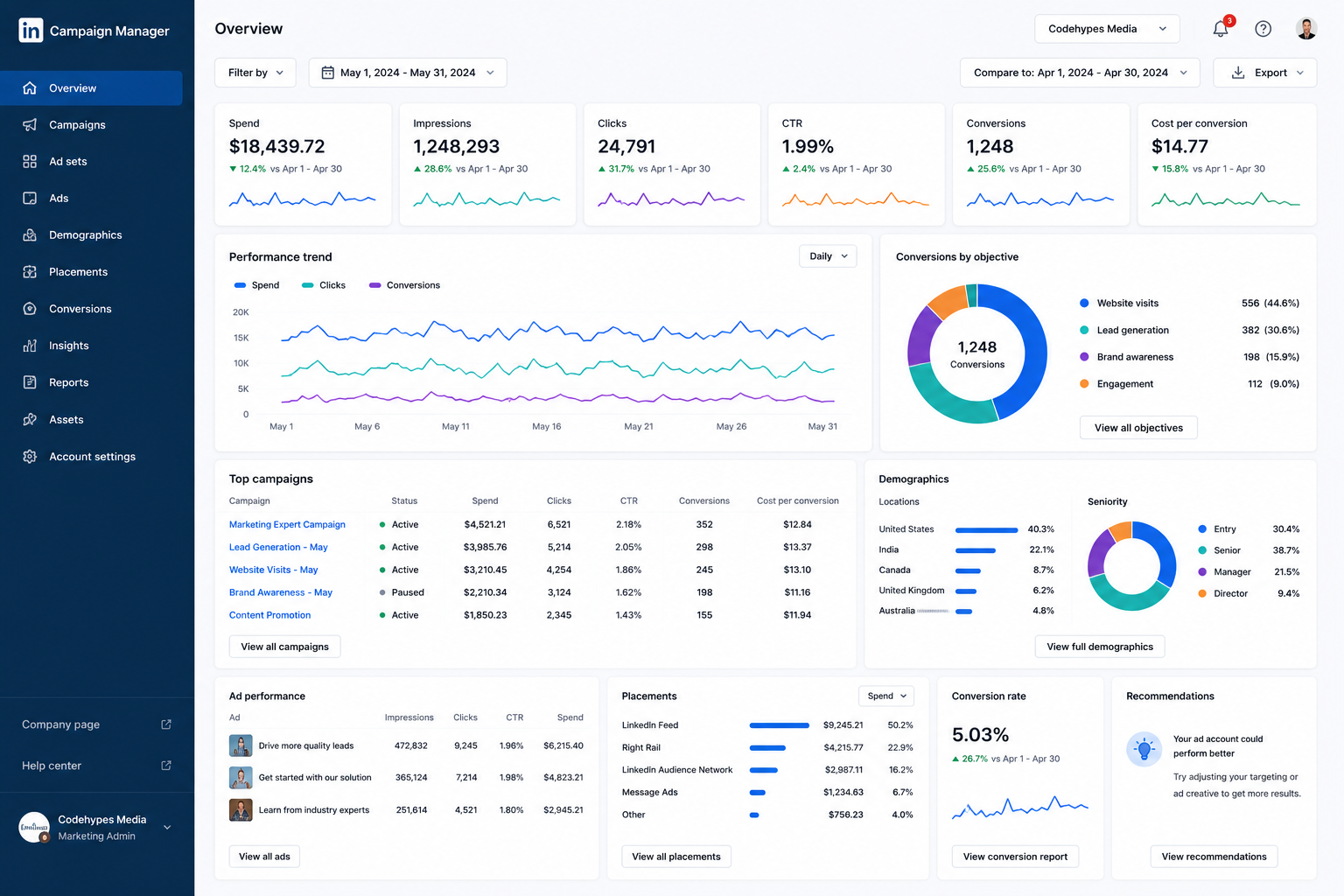The height and width of the screenshot is (896, 1344).
Task: Click the Website visits blue legend dot
Action: pyautogui.click(x=1084, y=304)
